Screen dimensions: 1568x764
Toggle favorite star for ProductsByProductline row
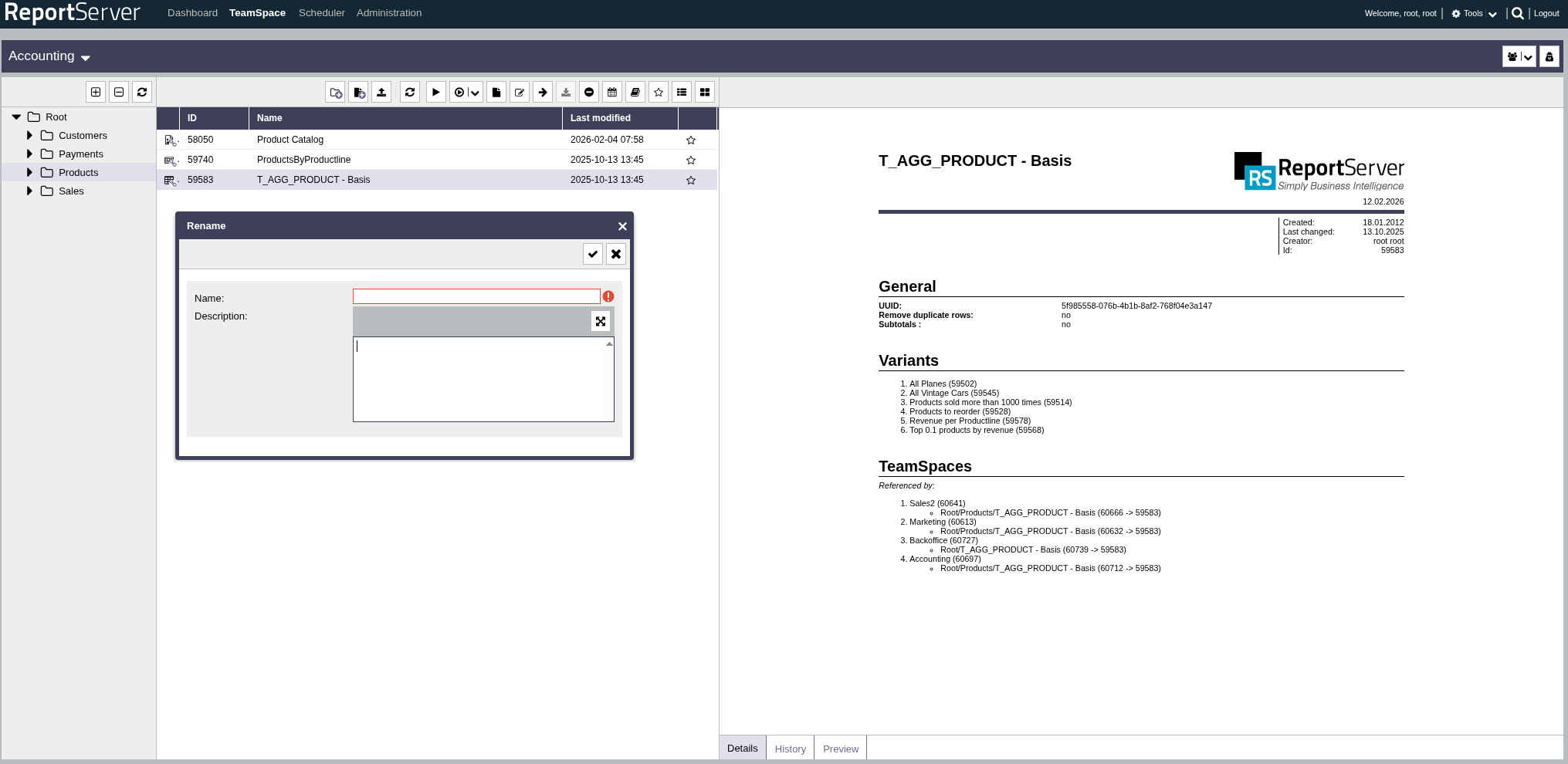click(691, 161)
